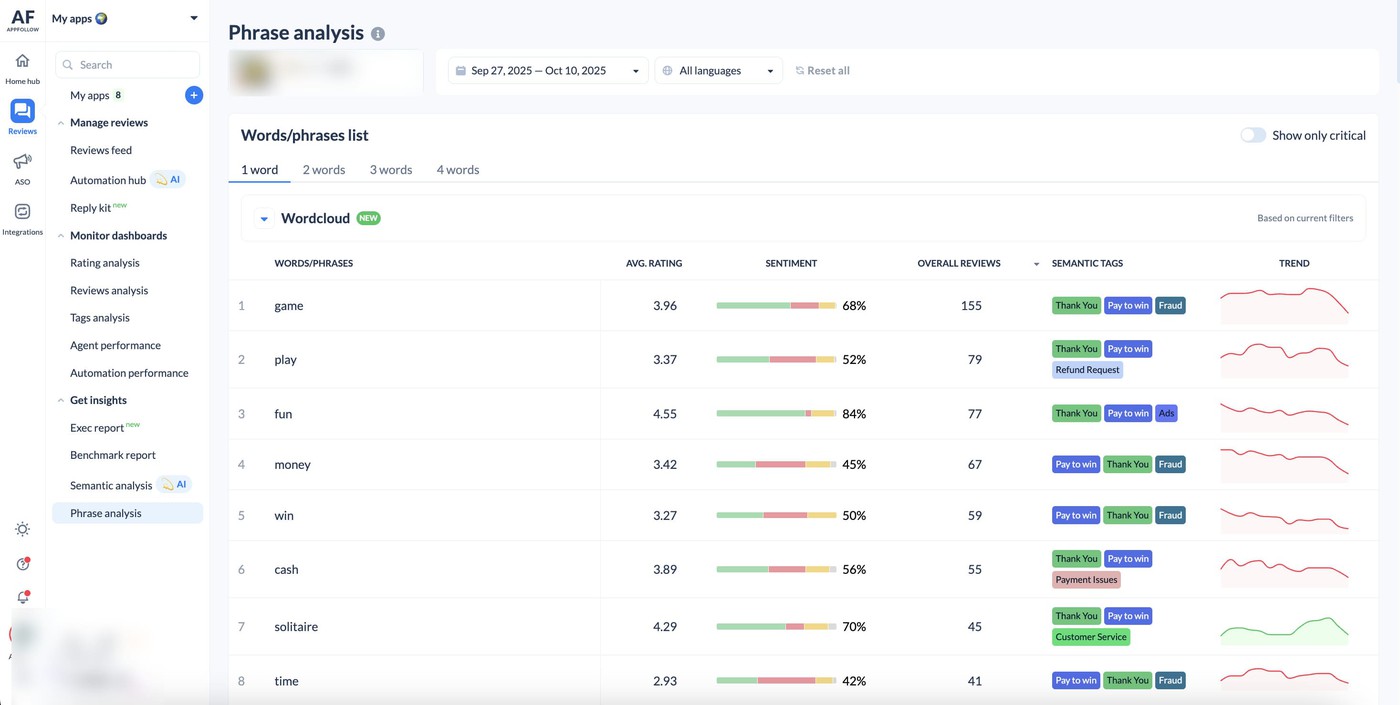
Task: Switch to the 1 word tab
Action: pyautogui.click(x=259, y=170)
